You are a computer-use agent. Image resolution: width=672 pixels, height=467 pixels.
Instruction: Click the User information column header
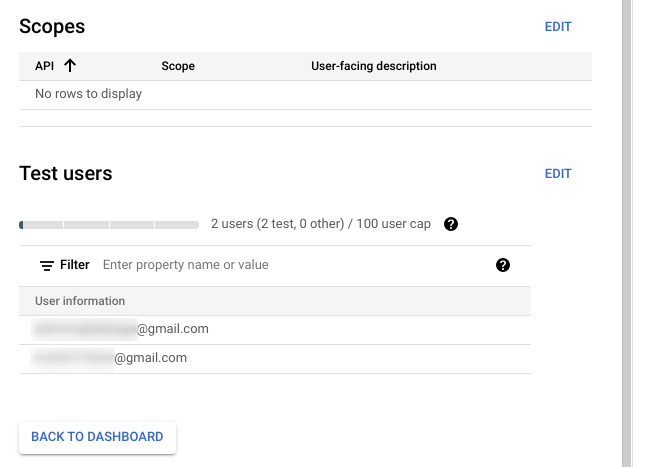click(x=80, y=301)
